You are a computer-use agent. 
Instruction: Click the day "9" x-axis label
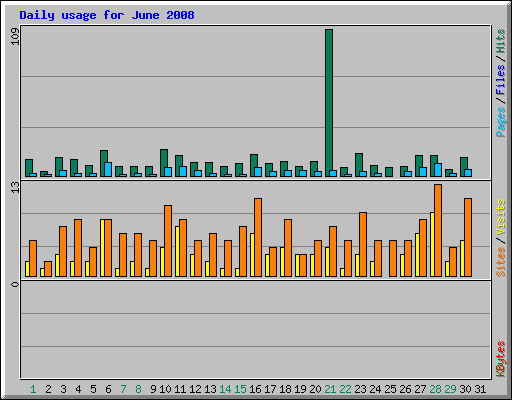tap(153, 389)
